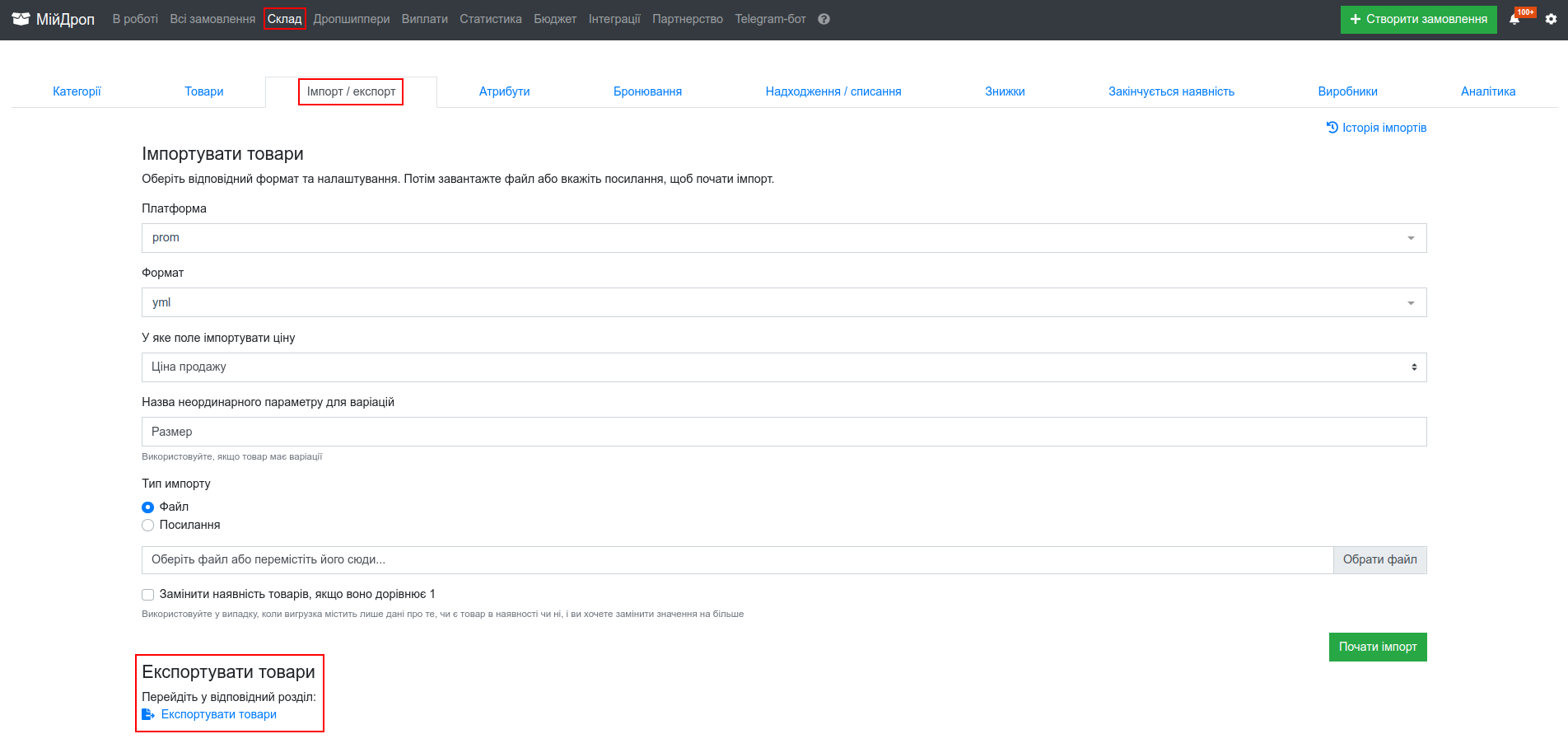
Task: Switch to Закінчується наявність tab
Action: click(x=1171, y=91)
